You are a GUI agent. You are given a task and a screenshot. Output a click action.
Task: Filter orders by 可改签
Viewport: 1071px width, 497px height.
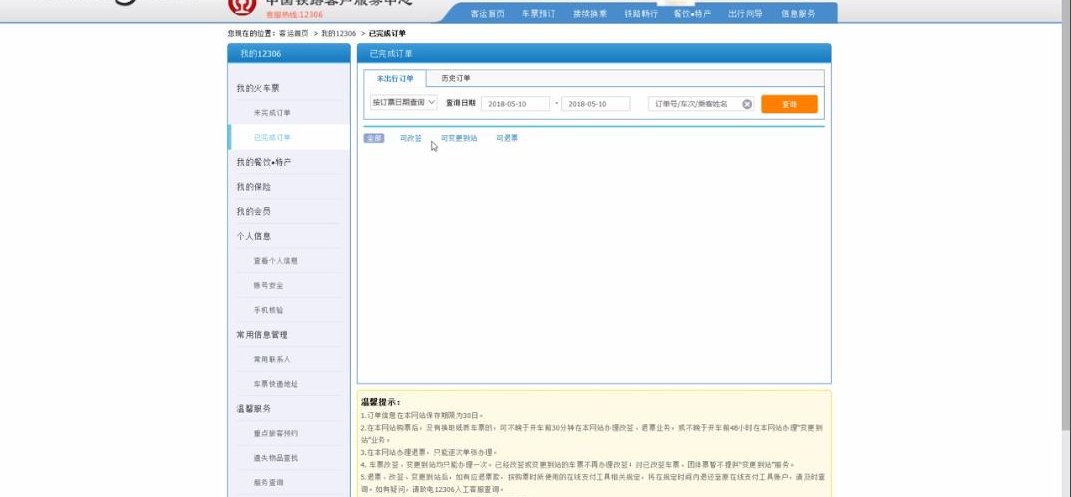pyautogui.click(x=411, y=138)
